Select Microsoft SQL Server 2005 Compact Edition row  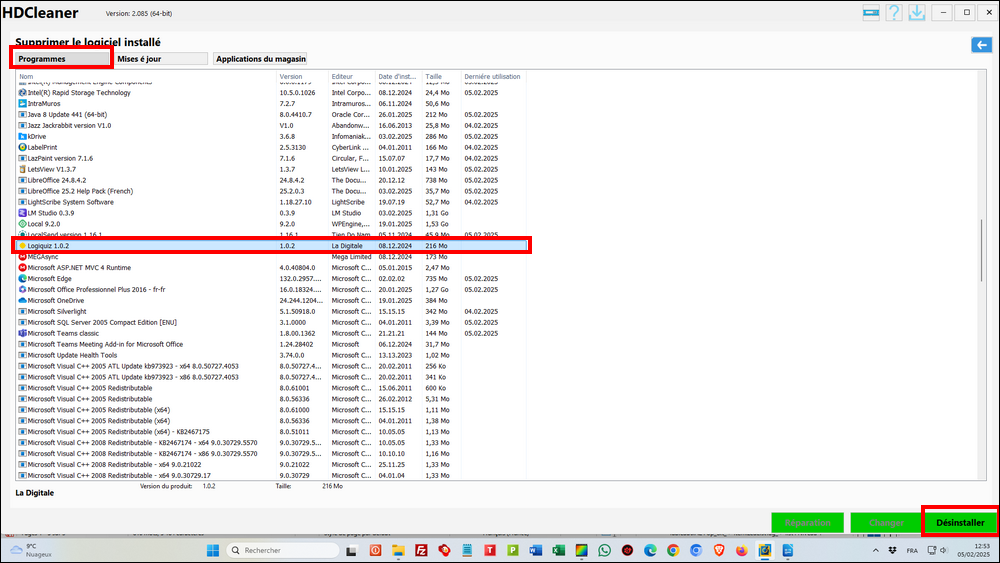[272, 323]
